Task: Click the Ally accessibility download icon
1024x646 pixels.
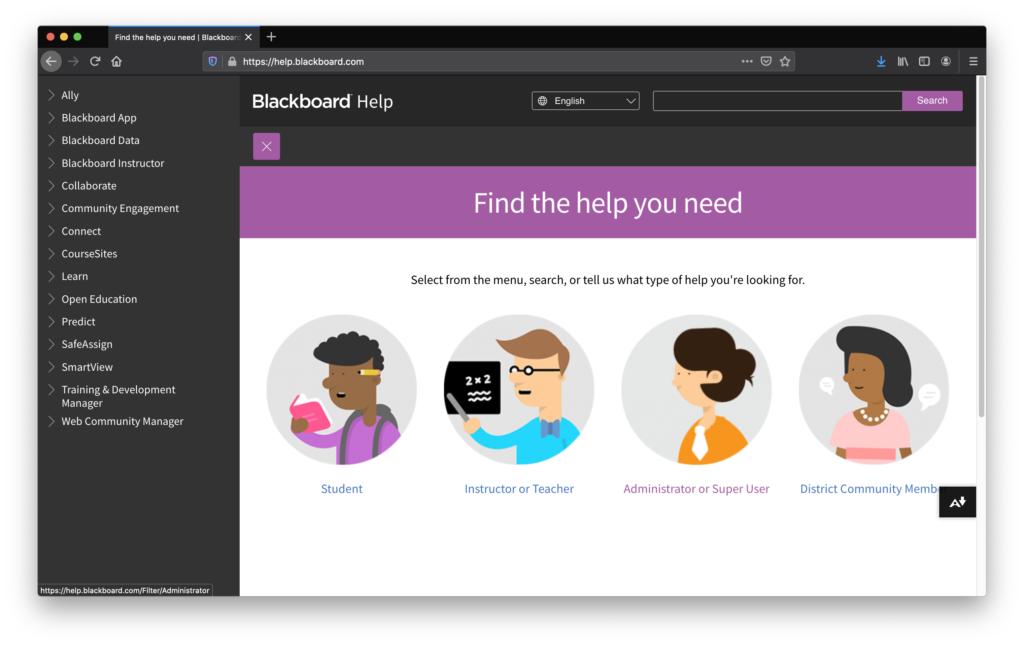Action: click(957, 502)
